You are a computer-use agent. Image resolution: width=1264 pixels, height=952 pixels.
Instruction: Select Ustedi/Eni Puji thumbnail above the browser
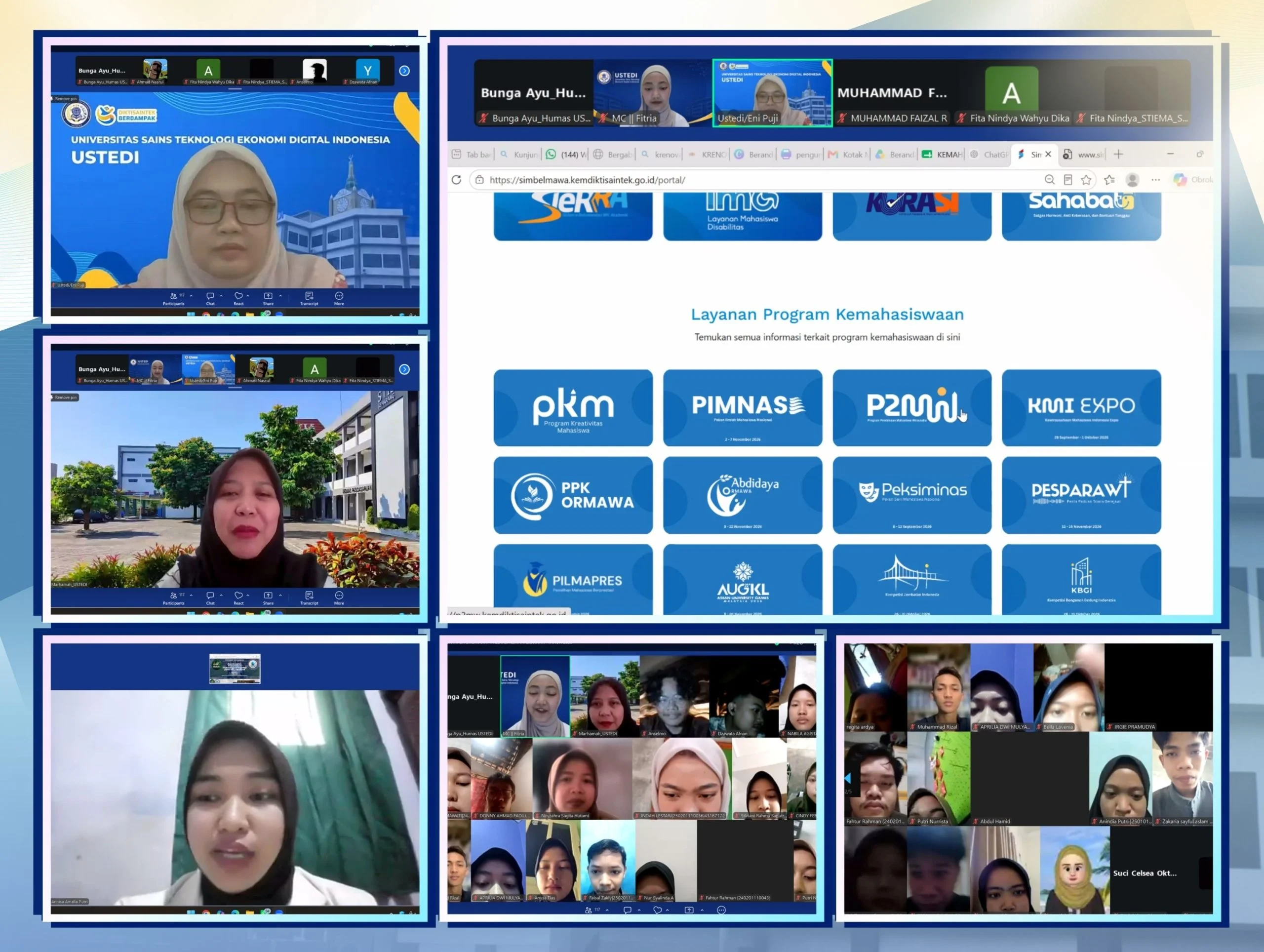[773, 93]
